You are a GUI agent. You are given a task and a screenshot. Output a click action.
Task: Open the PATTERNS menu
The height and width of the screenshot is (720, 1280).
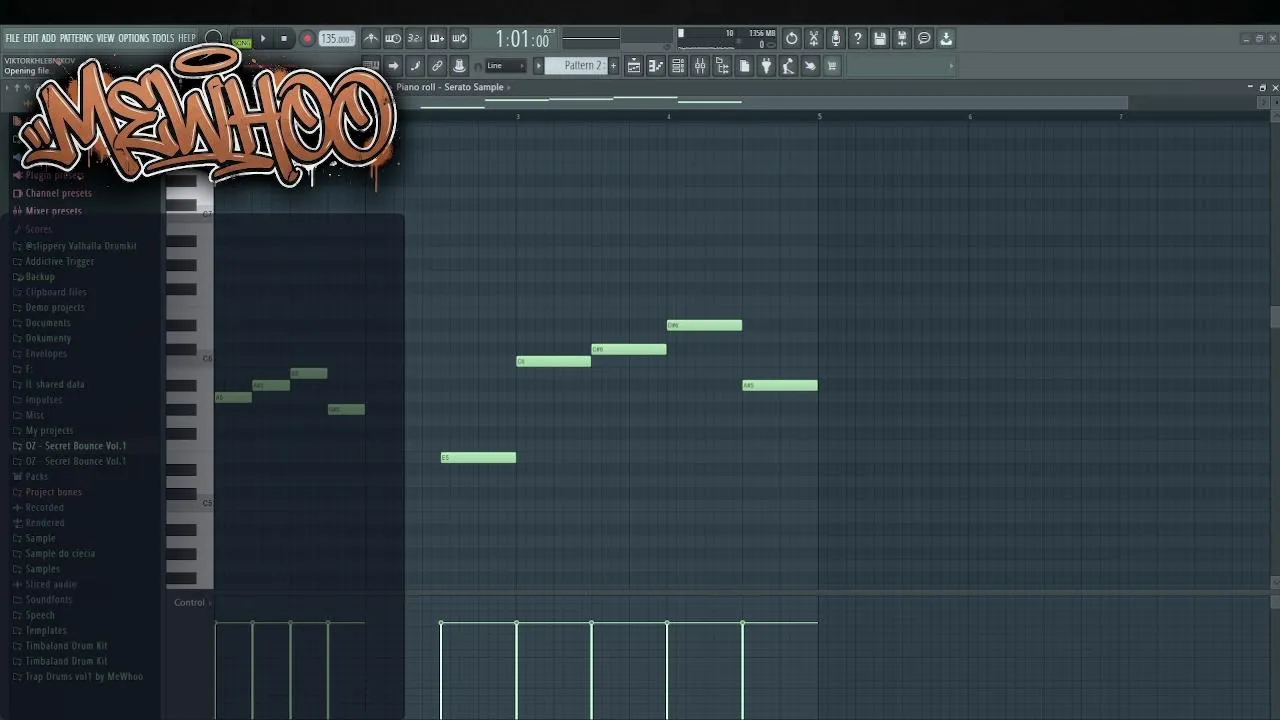pos(76,39)
